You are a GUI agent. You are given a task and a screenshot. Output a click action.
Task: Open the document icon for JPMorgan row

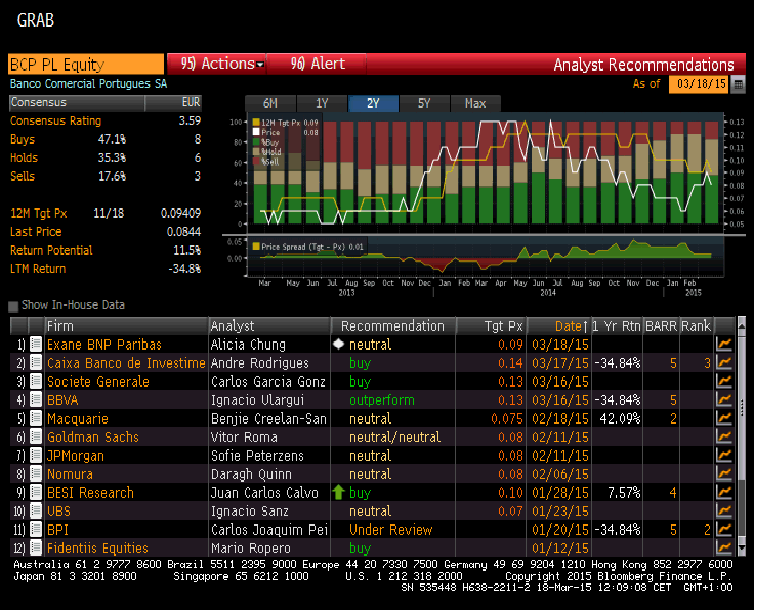pyautogui.click(x=36, y=455)
